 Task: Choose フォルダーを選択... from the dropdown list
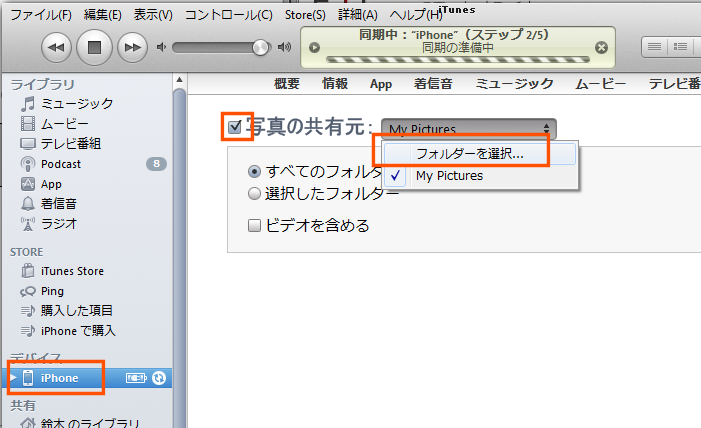point(469,153)
